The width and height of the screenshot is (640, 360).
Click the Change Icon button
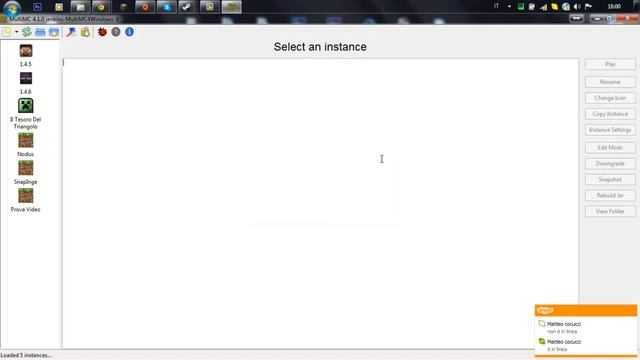[x=610, y=98]
